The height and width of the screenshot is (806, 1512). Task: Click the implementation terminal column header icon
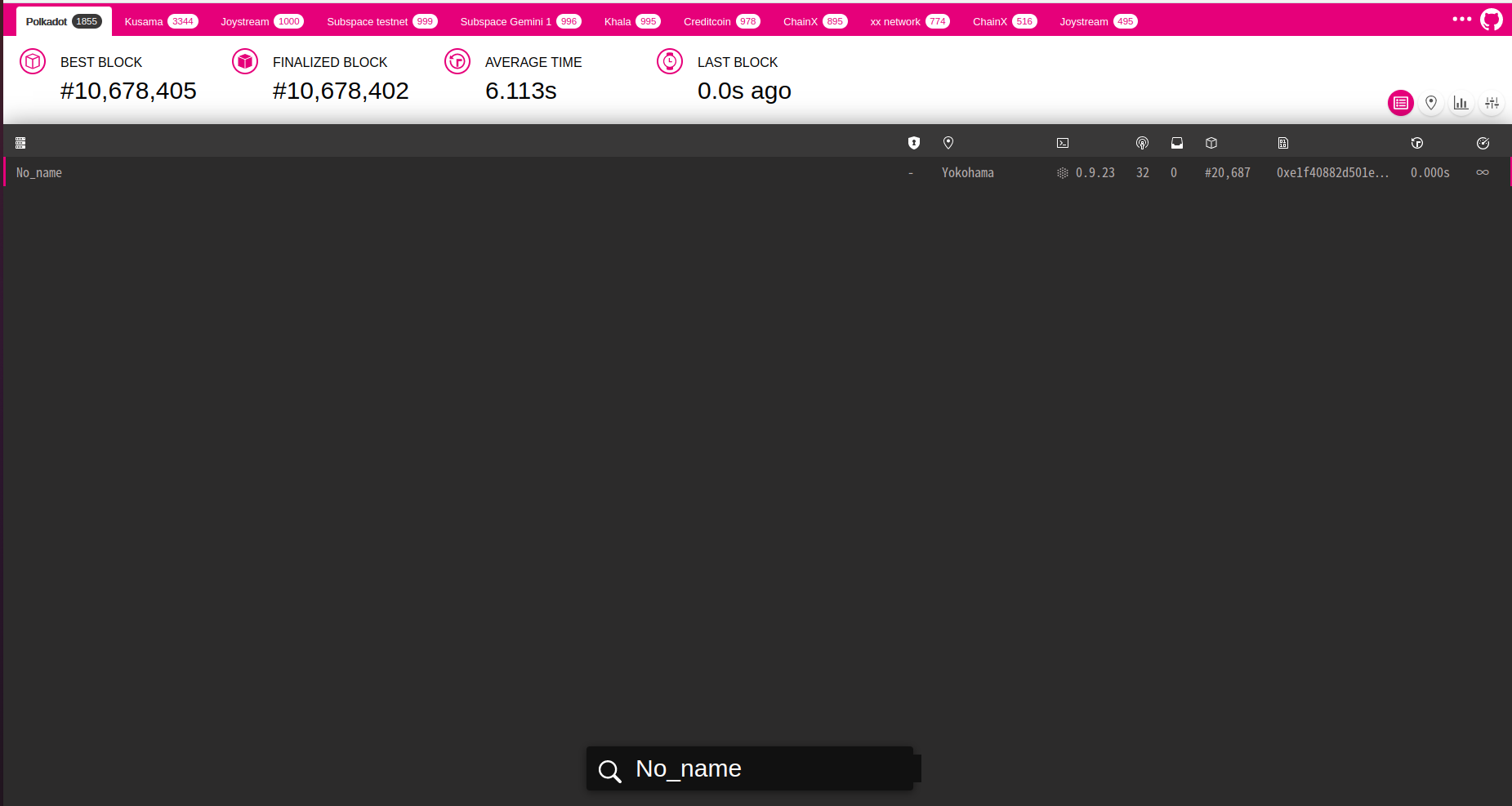(x=1062, y=142)
